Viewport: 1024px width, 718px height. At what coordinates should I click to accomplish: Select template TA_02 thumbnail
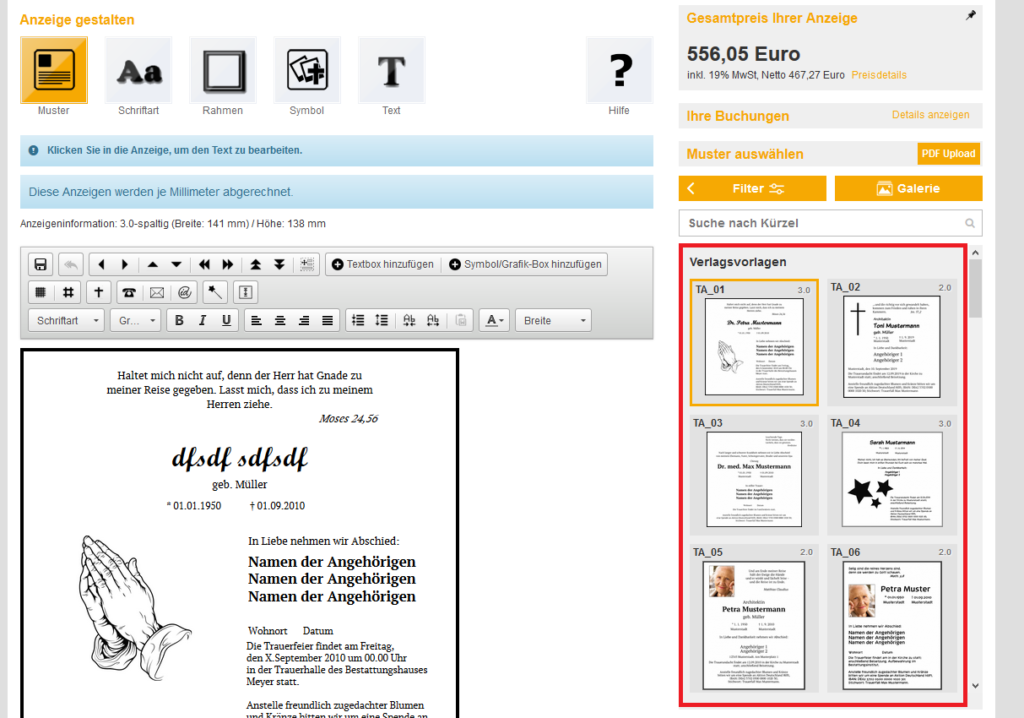tap(891, 342)
